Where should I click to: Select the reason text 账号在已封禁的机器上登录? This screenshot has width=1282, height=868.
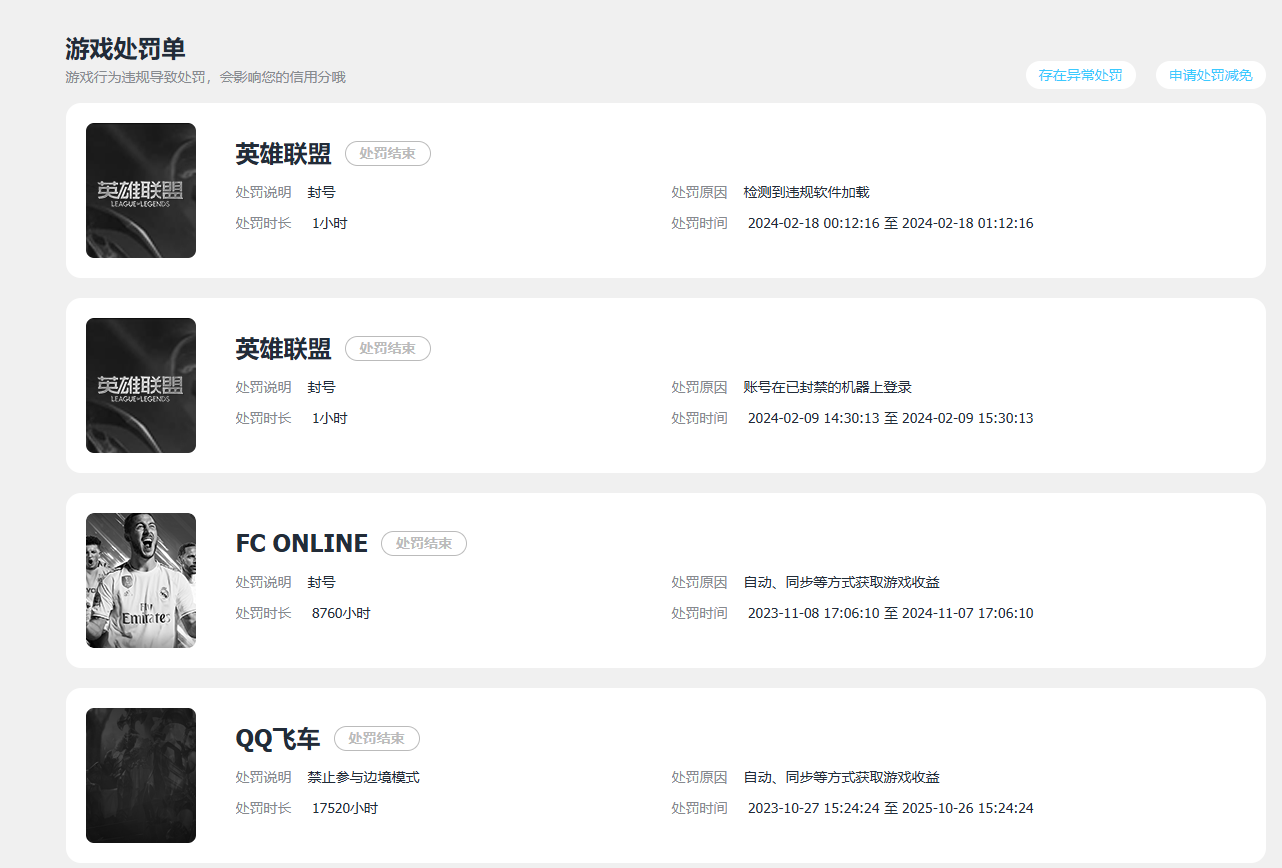pyautogui.click(x=828, y=387)
